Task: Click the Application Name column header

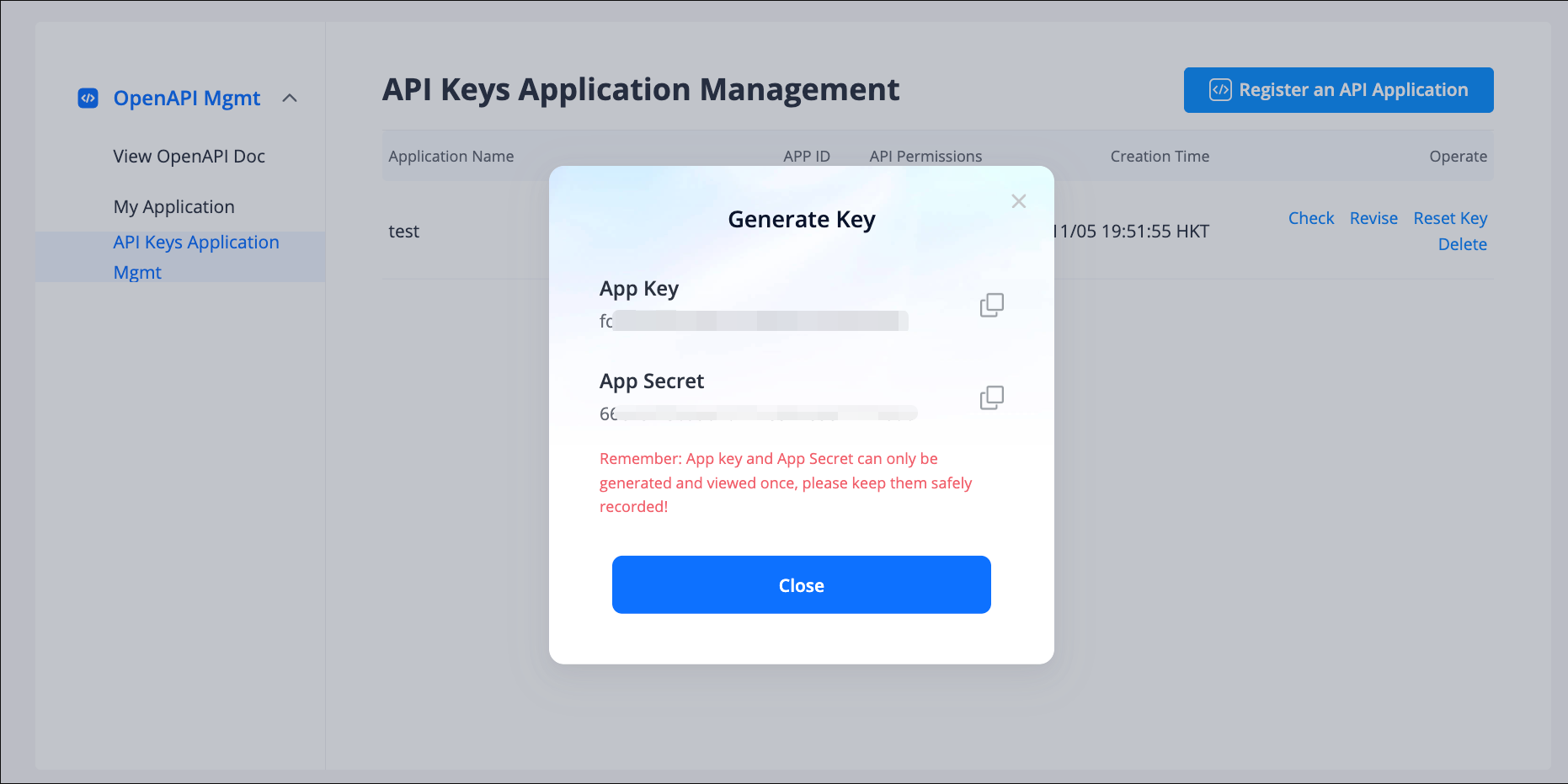Action: tap(451, 157)
